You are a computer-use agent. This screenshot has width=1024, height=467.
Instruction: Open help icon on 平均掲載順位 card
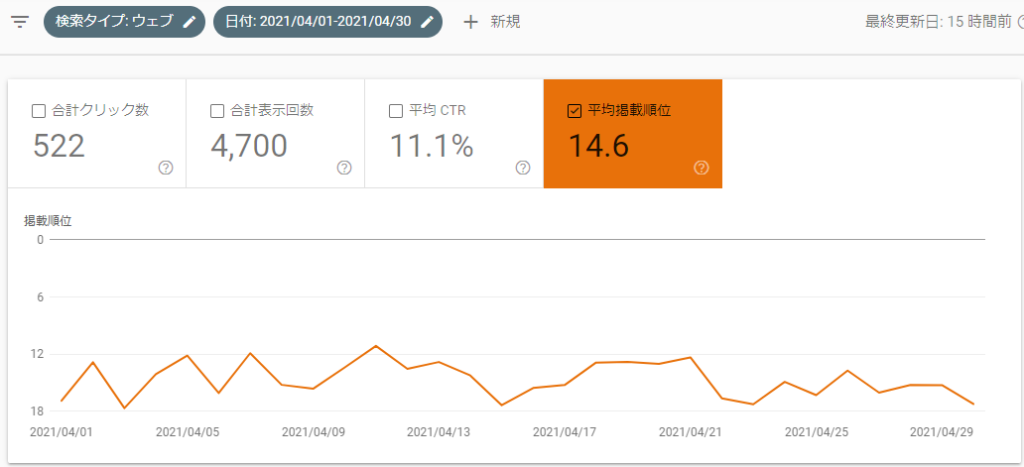[701, 168]
